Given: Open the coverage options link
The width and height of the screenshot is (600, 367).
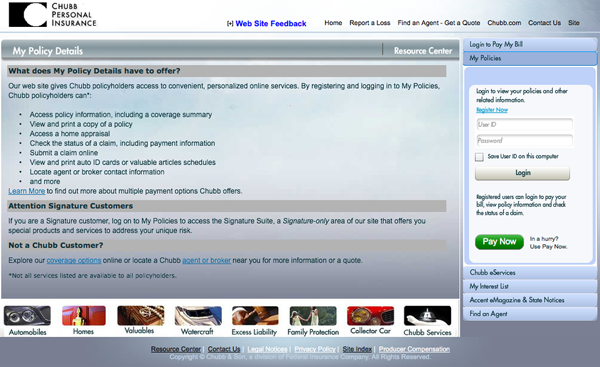Looking at the screenshot, I should point(74,260).
